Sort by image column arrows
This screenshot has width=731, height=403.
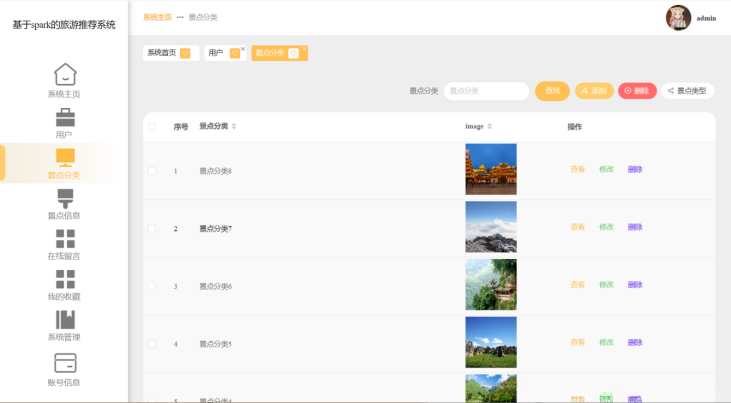click(490, 126)
